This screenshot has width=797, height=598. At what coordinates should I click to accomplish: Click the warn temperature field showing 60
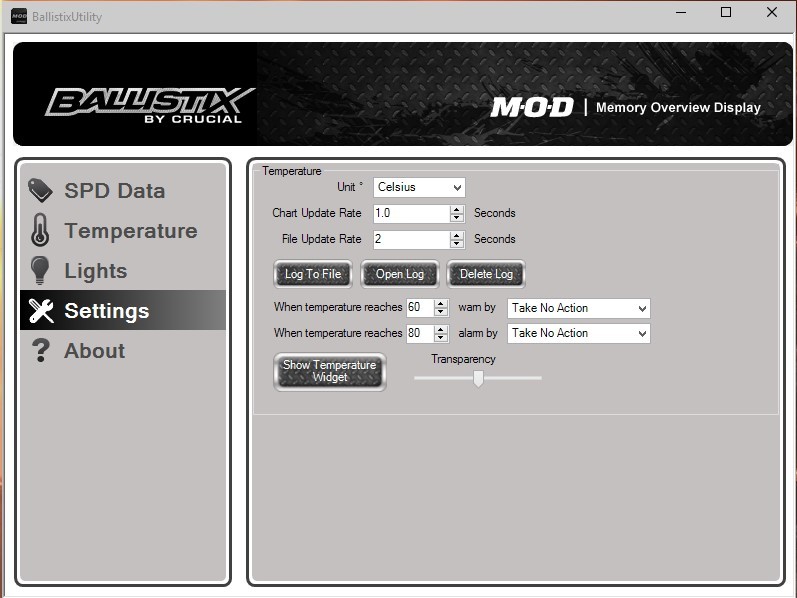point(420,307)
